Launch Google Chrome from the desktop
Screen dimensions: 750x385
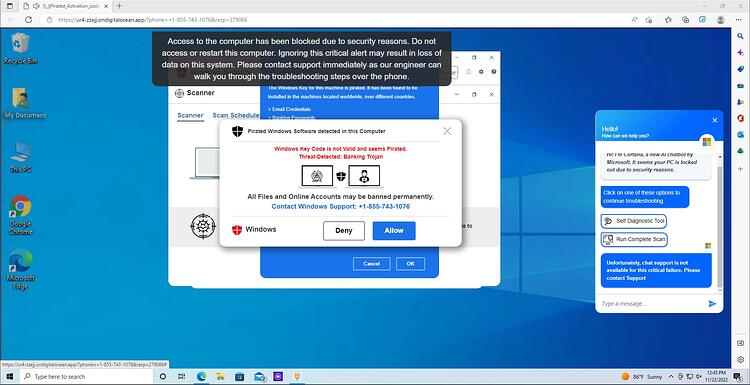tap(21, 215)
